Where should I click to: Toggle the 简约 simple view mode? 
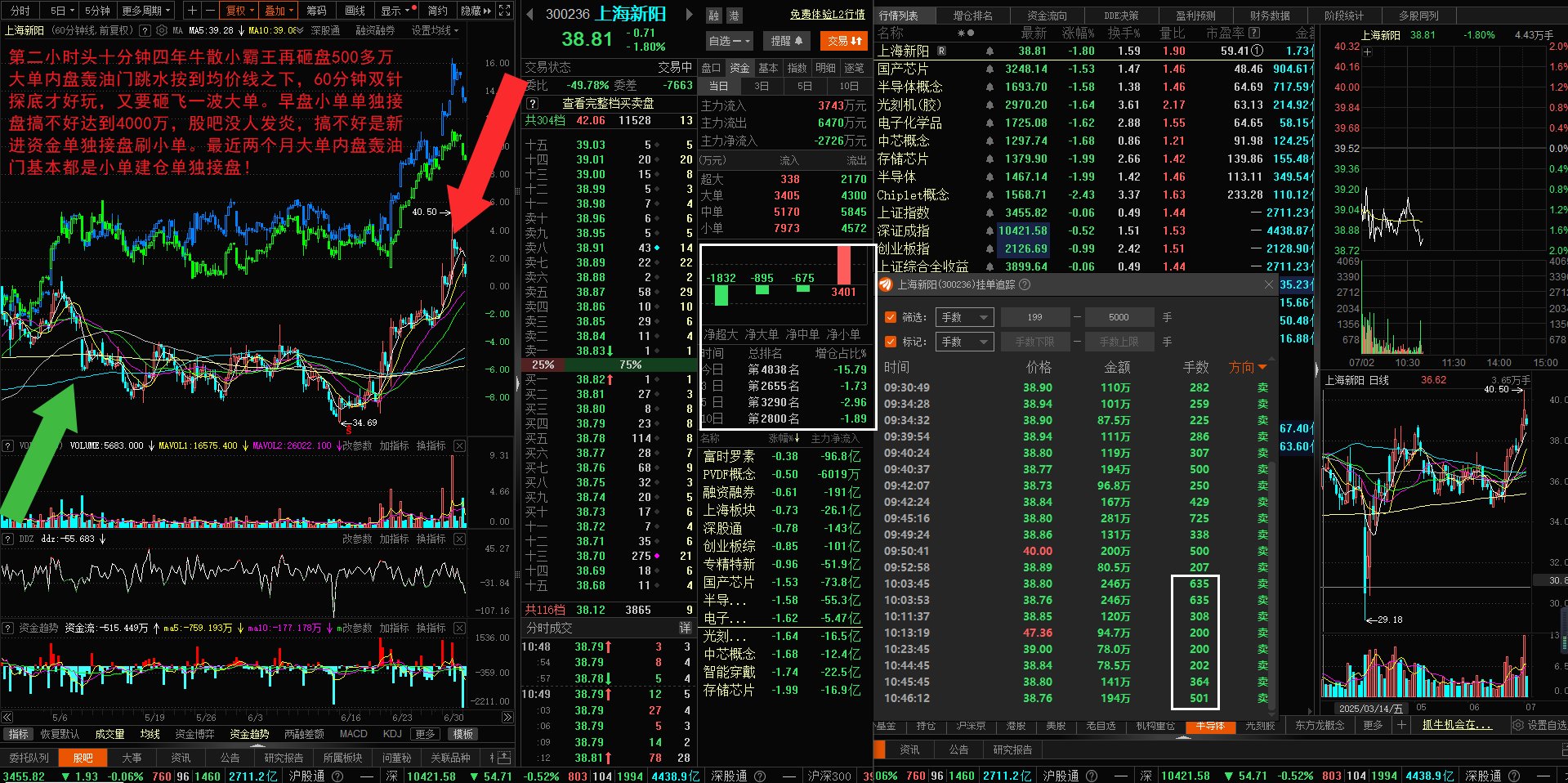click(438, 11)
